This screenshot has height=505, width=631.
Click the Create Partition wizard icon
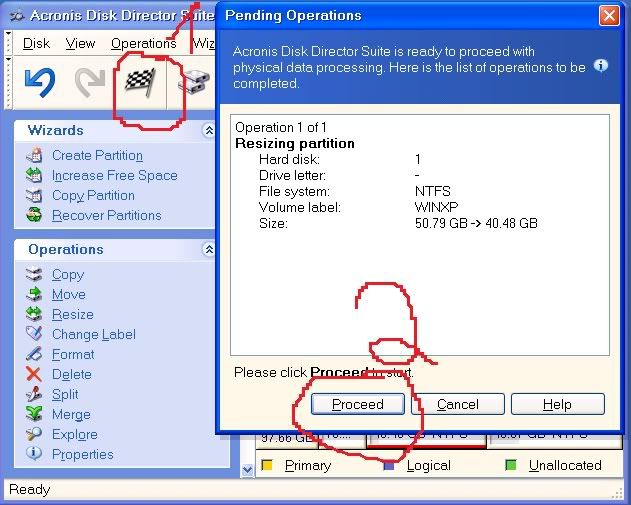click(34, 155)
